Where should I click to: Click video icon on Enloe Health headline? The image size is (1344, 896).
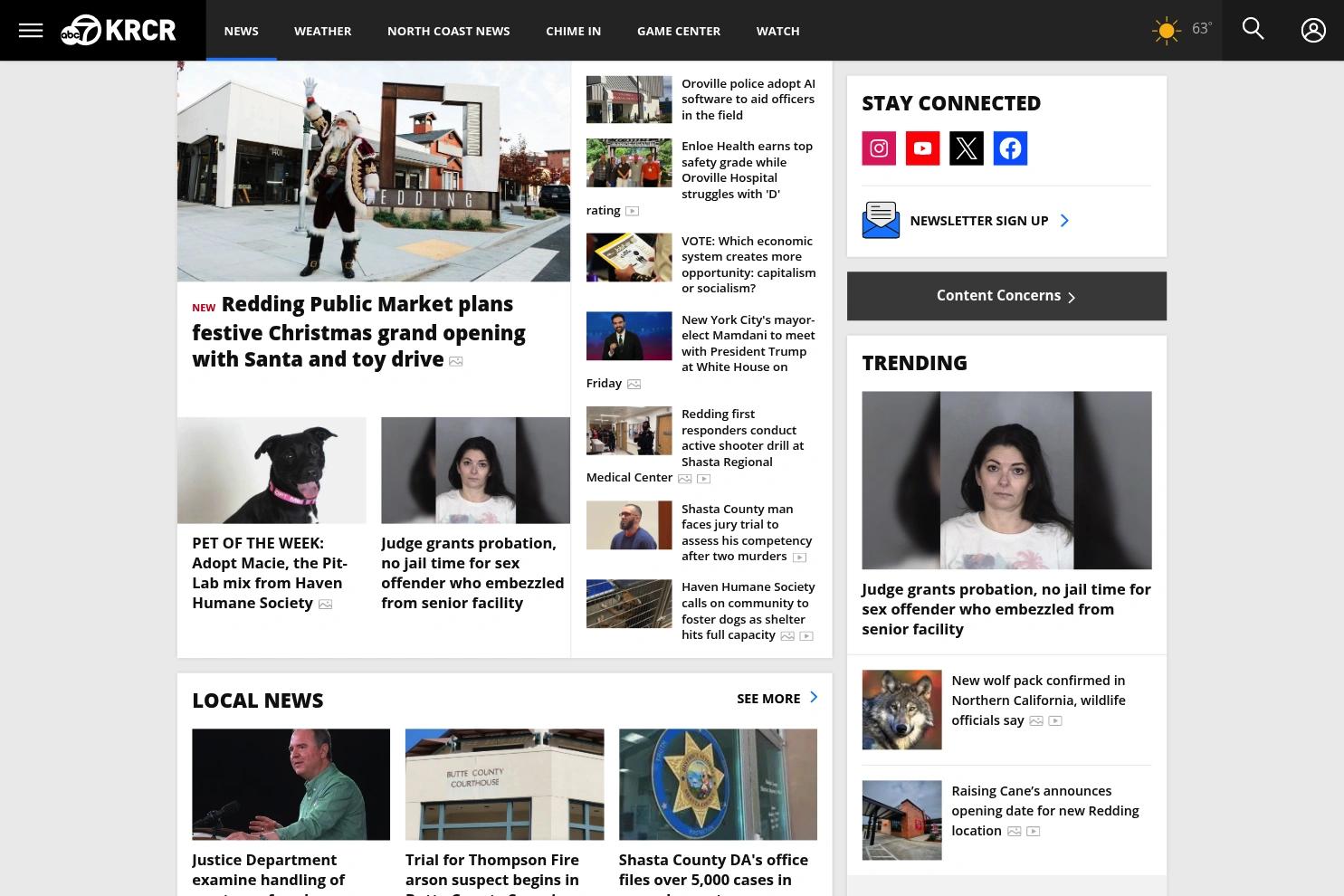[x=633, y=211]
